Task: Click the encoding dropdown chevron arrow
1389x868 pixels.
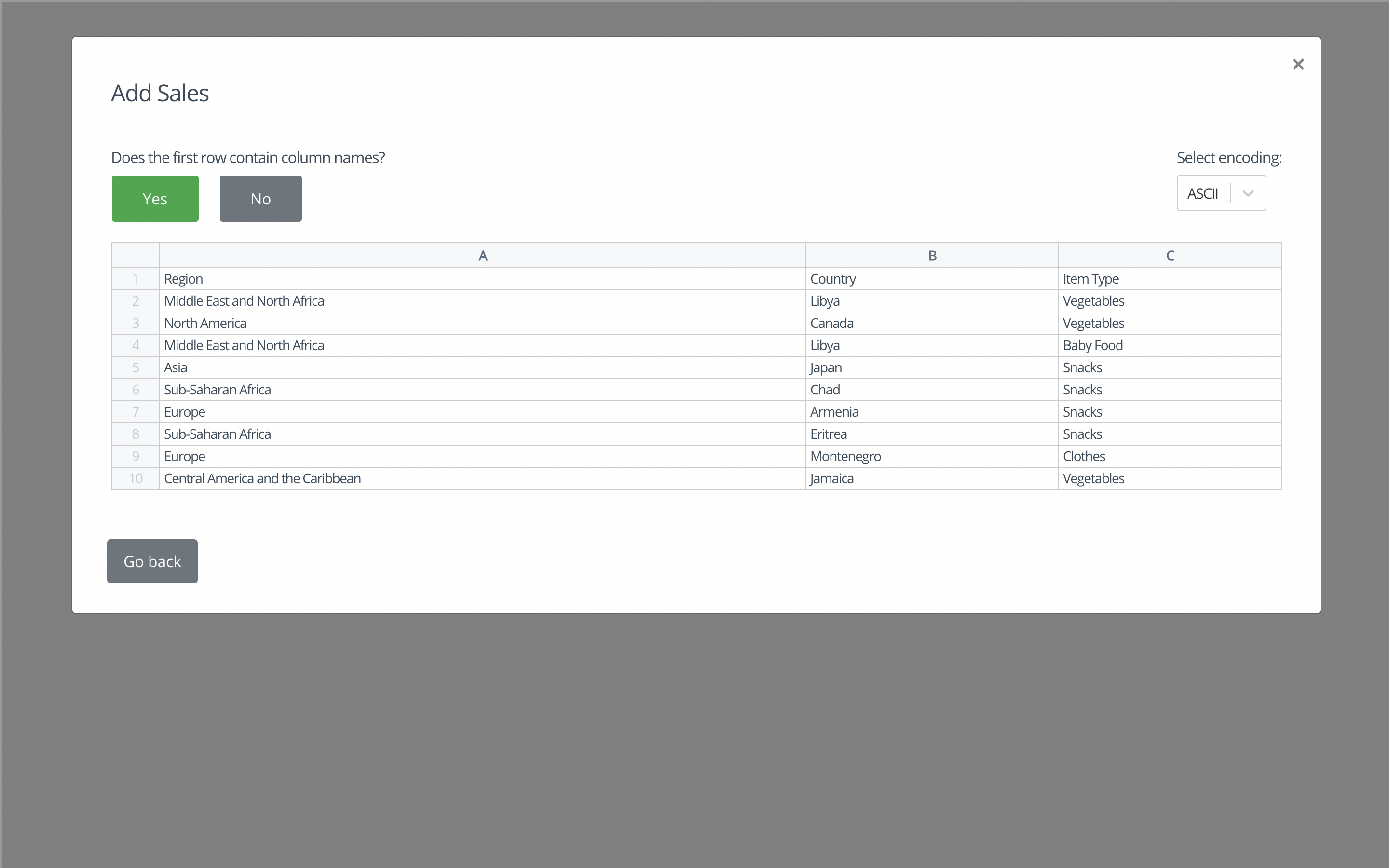Action: (x=1248, y=193)
